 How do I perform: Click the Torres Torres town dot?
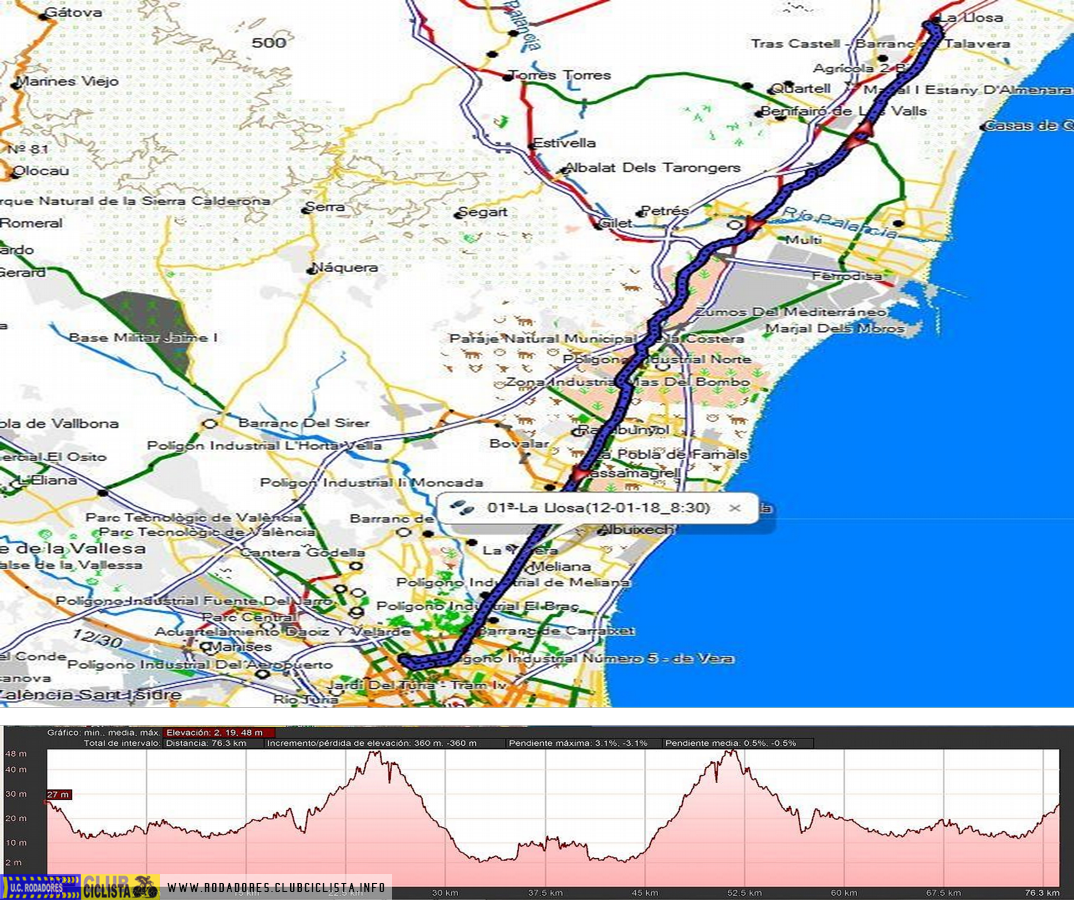coord(509,76)
